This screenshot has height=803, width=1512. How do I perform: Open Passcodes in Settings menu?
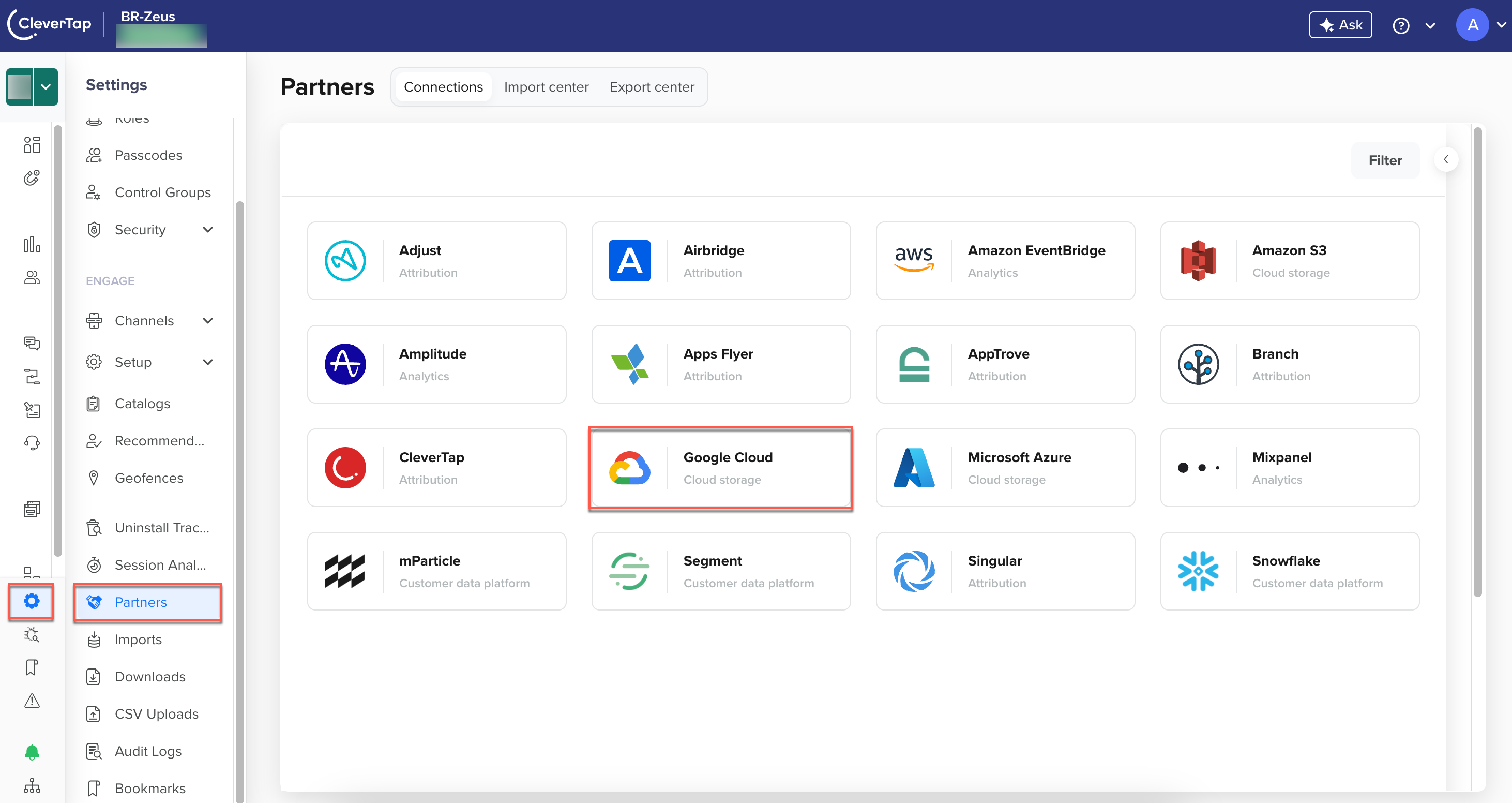[x=148, y=155]
